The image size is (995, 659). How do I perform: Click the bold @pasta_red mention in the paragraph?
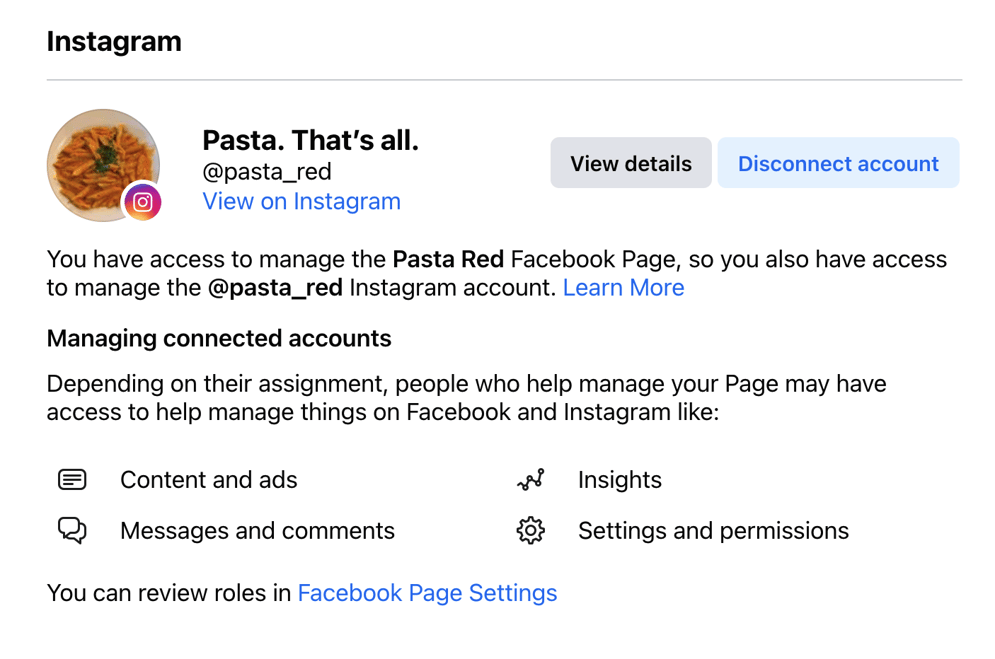point(275,288)
